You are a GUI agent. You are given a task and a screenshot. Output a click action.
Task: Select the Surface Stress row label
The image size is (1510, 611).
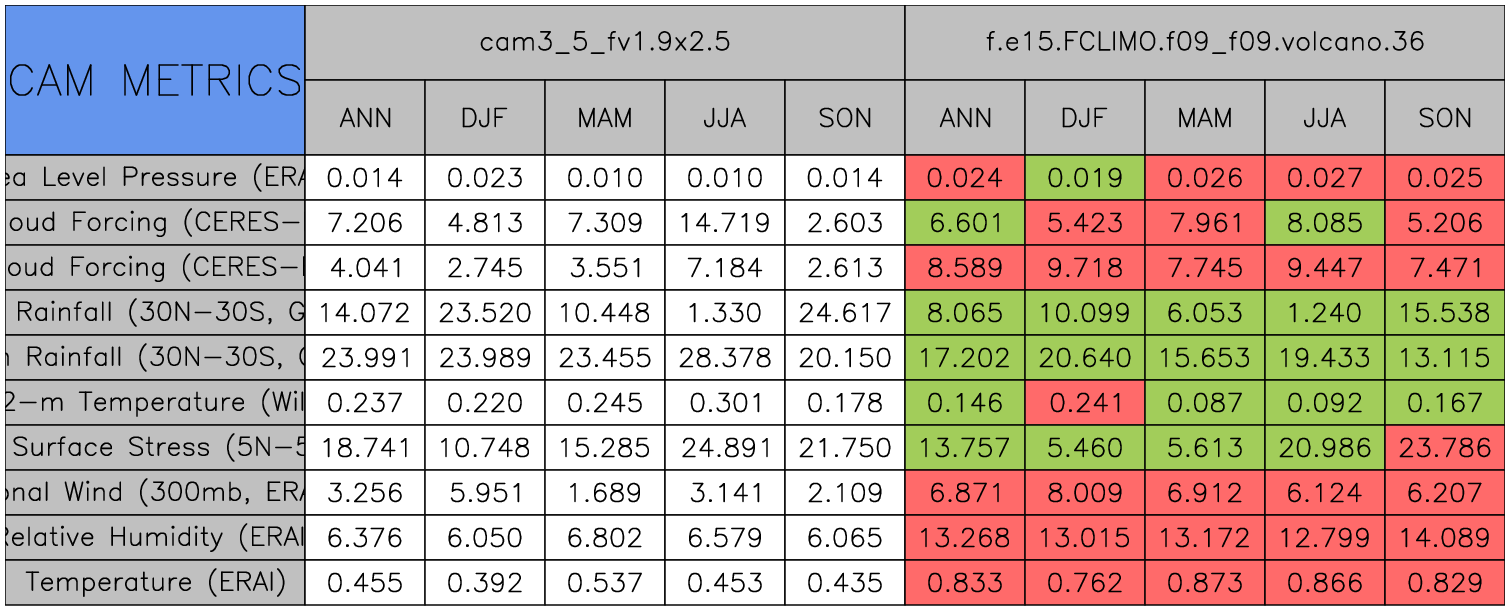point(154,447)
